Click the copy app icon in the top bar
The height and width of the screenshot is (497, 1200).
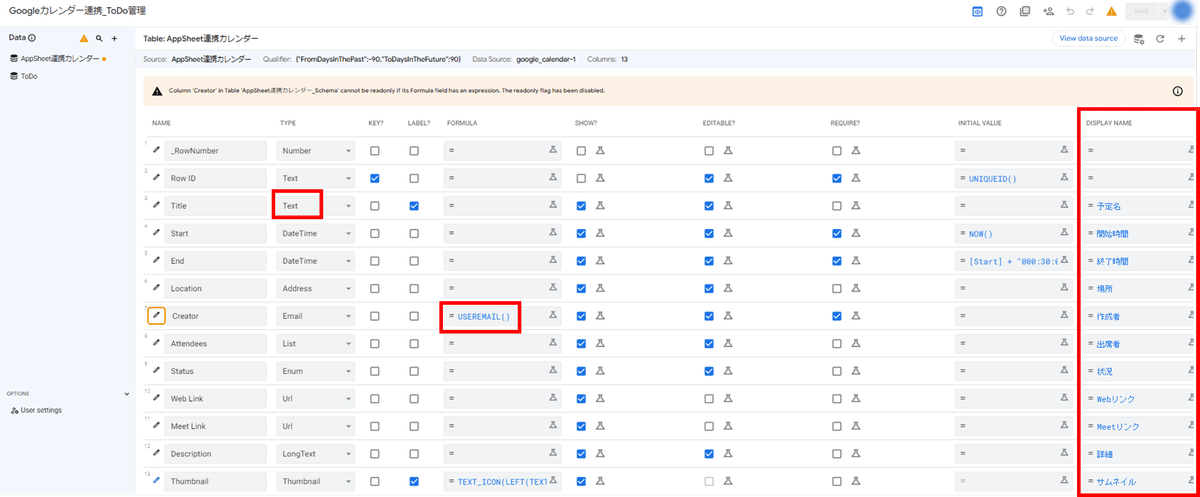coord(1025,11)
